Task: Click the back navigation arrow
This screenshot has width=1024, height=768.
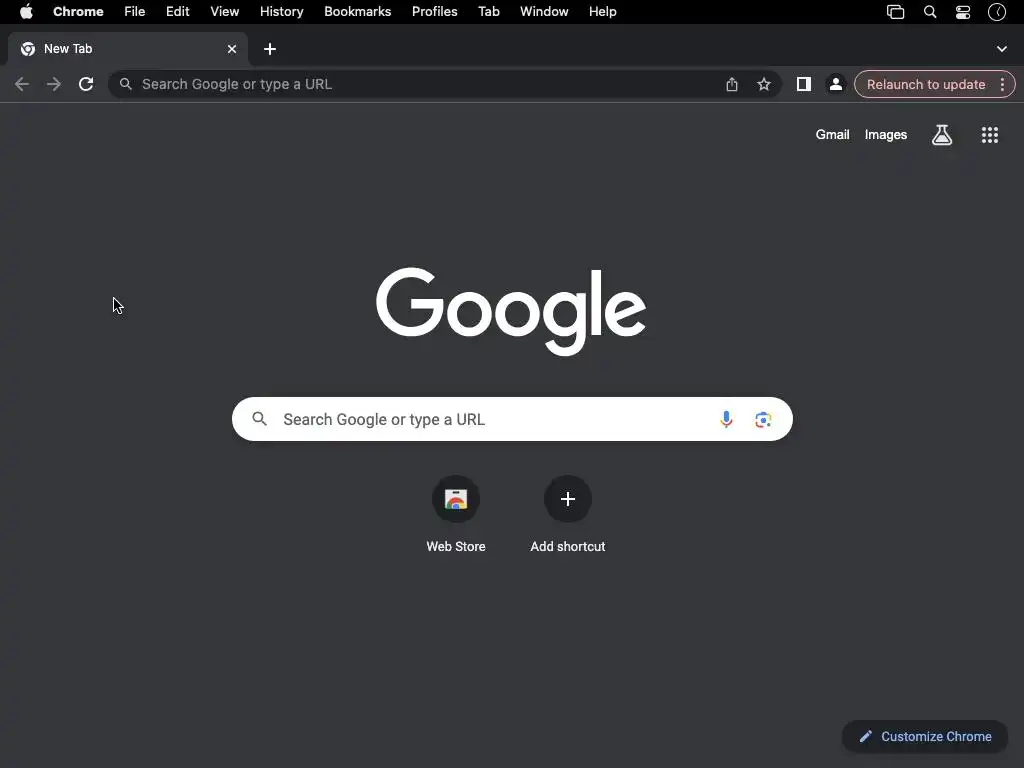Action: (22, 84)
